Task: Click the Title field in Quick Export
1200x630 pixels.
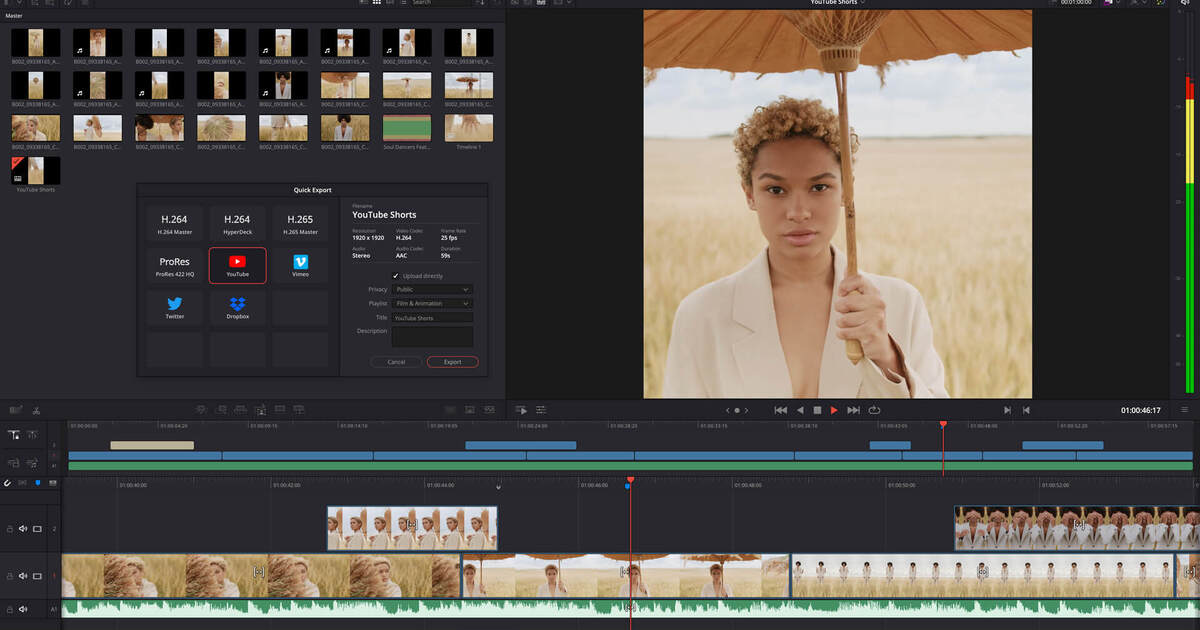Action: pyautogui.click(x=432, y=318)
